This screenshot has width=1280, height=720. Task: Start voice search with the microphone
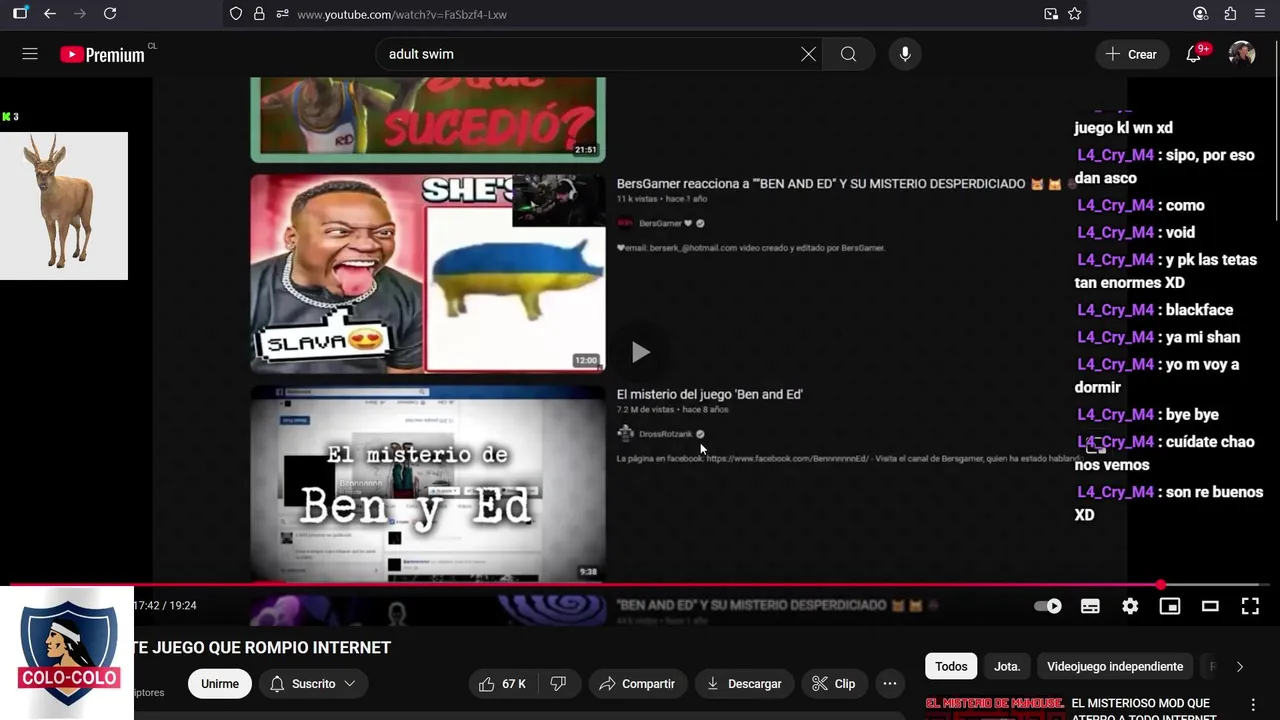(905, 54)
